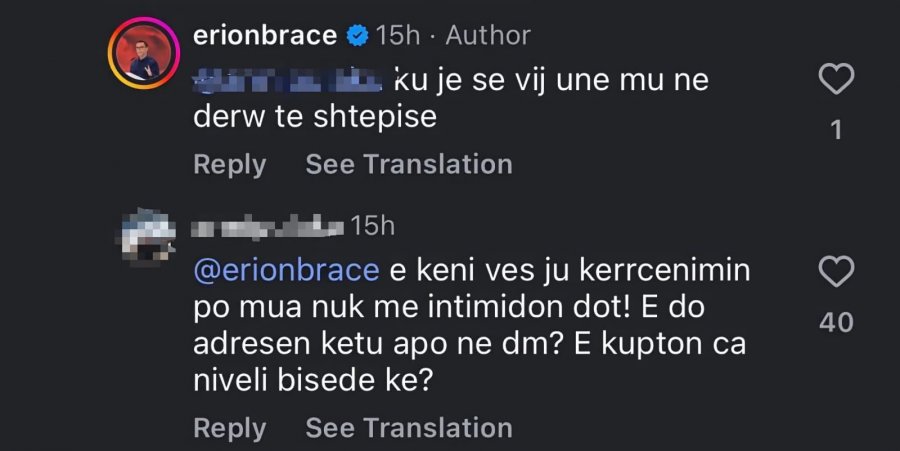Image resolution: width=900 pixels, height=451 pixels.
Task: Select the comment text "derw te shtepise"
Action: 315,118
